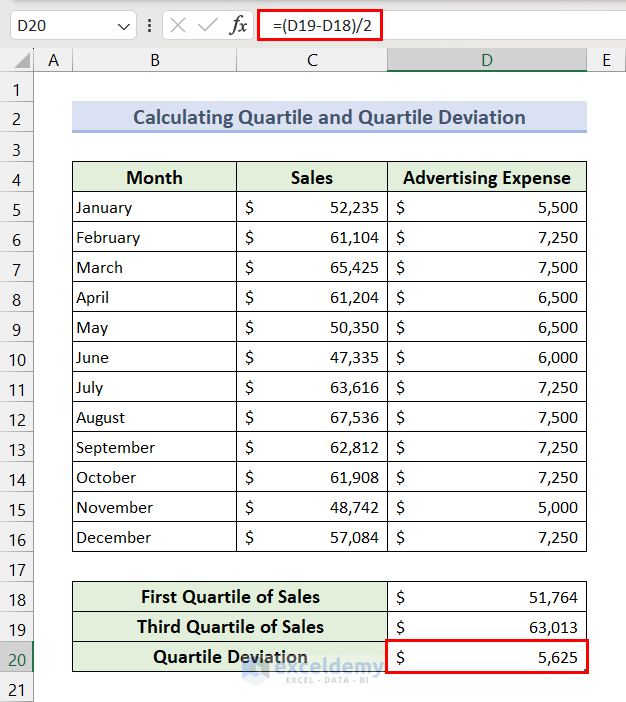Select the title cell Calculating Quartile and Quartile Deviation

coord(329,118)
